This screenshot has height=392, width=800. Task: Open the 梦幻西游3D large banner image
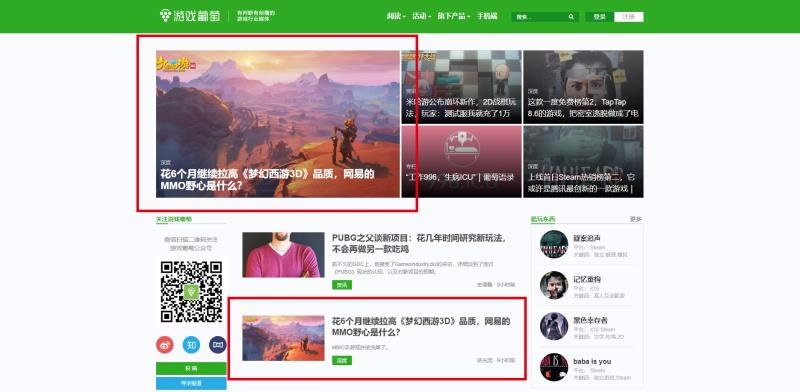(x=278, y=124)
